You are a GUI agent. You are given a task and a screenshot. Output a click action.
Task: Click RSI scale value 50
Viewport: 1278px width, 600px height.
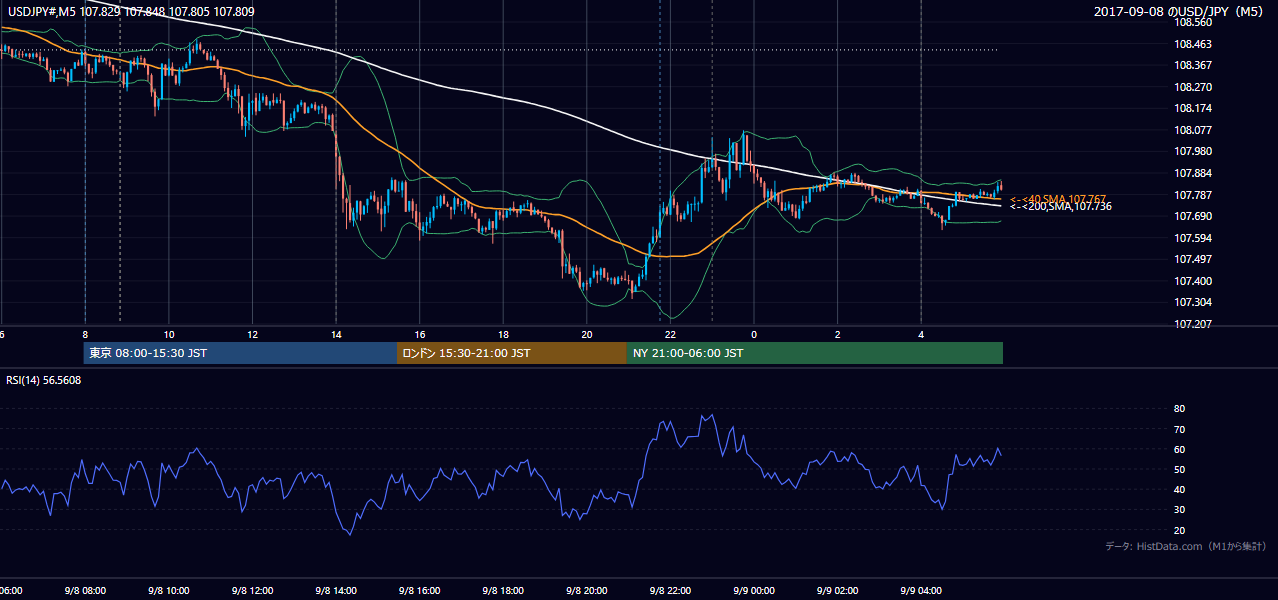[1179, 469]
